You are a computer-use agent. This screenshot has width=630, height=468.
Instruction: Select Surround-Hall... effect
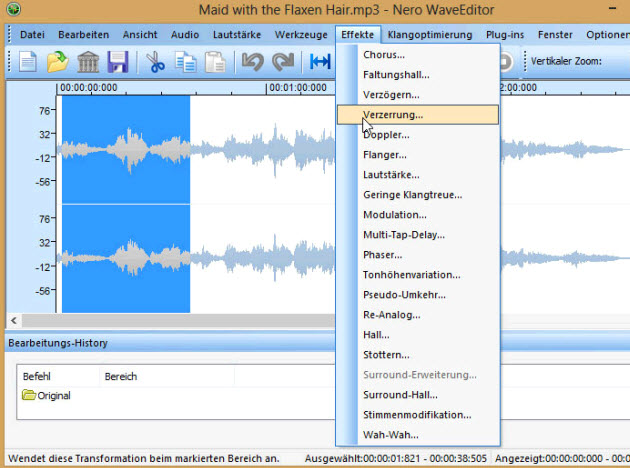(418, 395)
